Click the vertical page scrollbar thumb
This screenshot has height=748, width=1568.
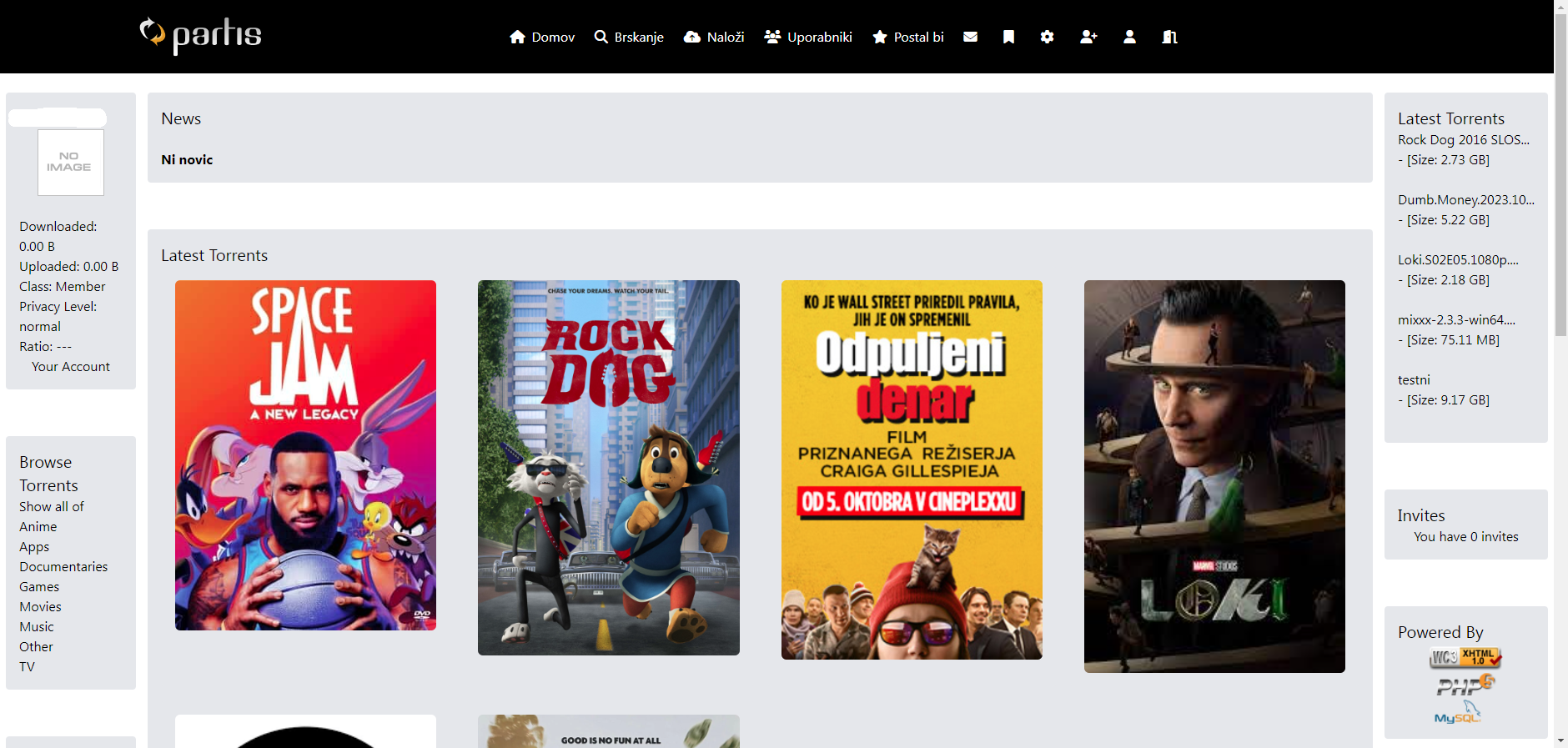pos(1561,175)
